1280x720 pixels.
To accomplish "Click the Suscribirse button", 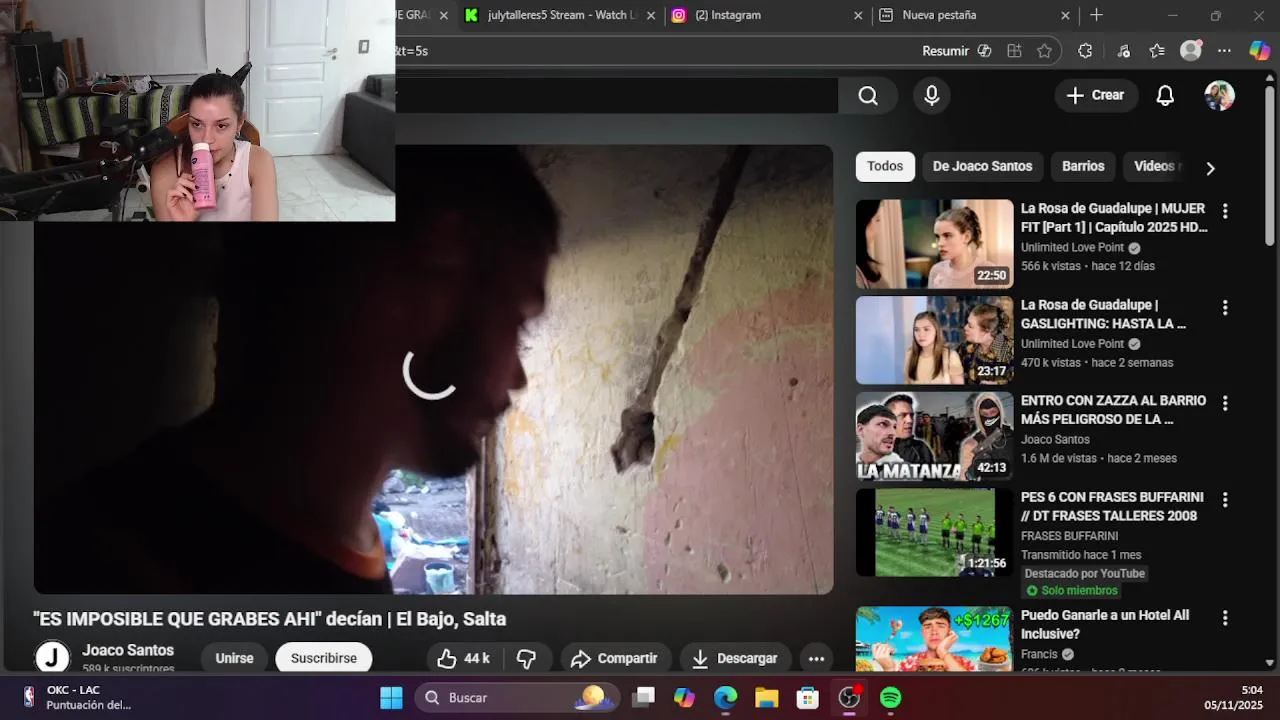I will pyautogui.click(x=324, y=658).
